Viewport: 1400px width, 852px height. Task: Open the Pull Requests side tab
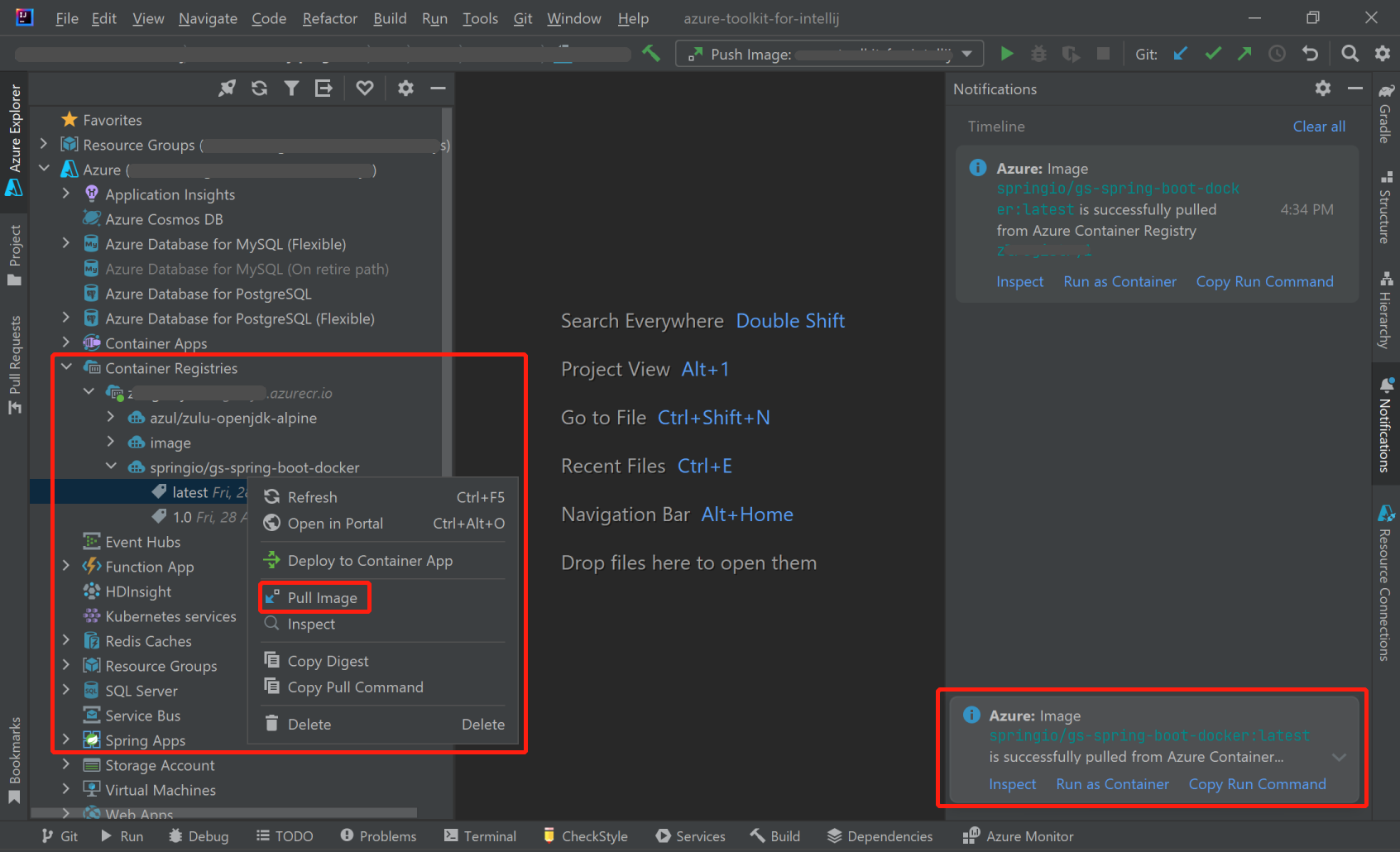(14, 364)
